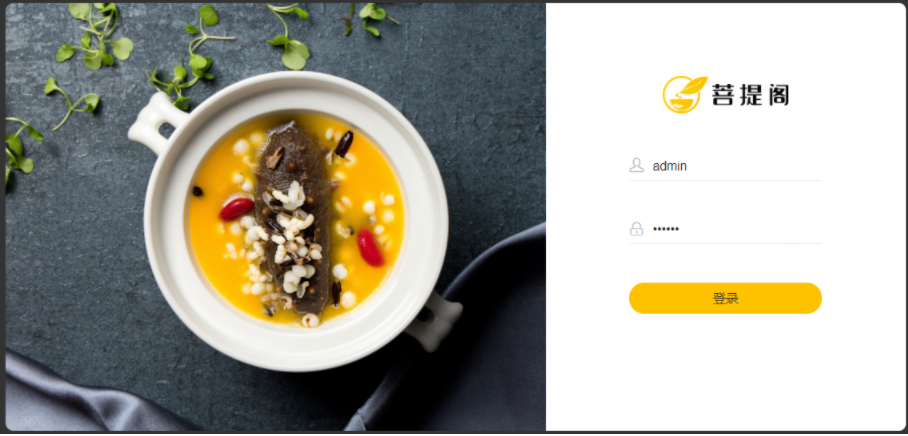
Task: Focus the masked password input field
Action: (x=725, y=229)
